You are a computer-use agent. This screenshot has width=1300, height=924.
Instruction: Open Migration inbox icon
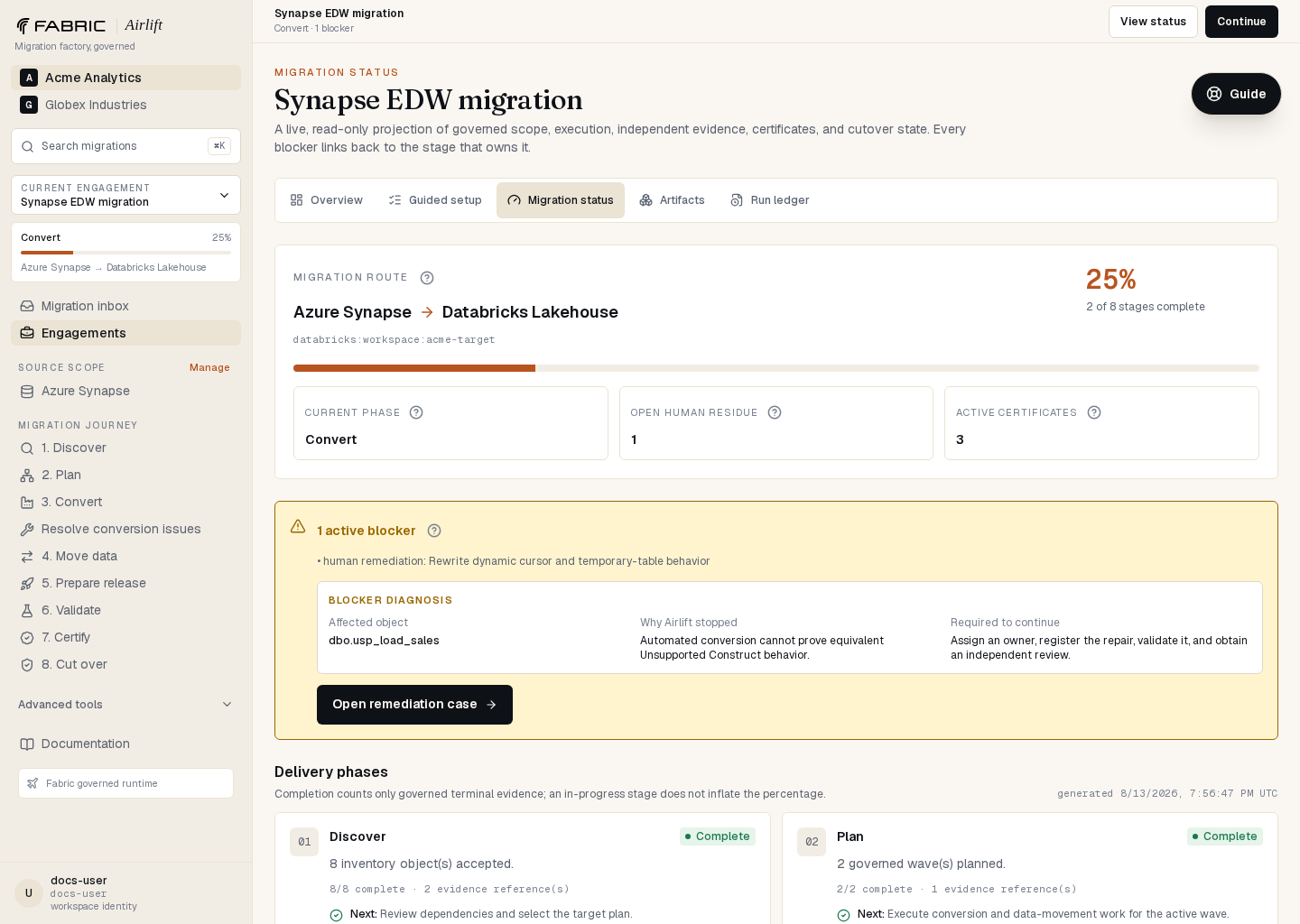(x=27, y=306)
